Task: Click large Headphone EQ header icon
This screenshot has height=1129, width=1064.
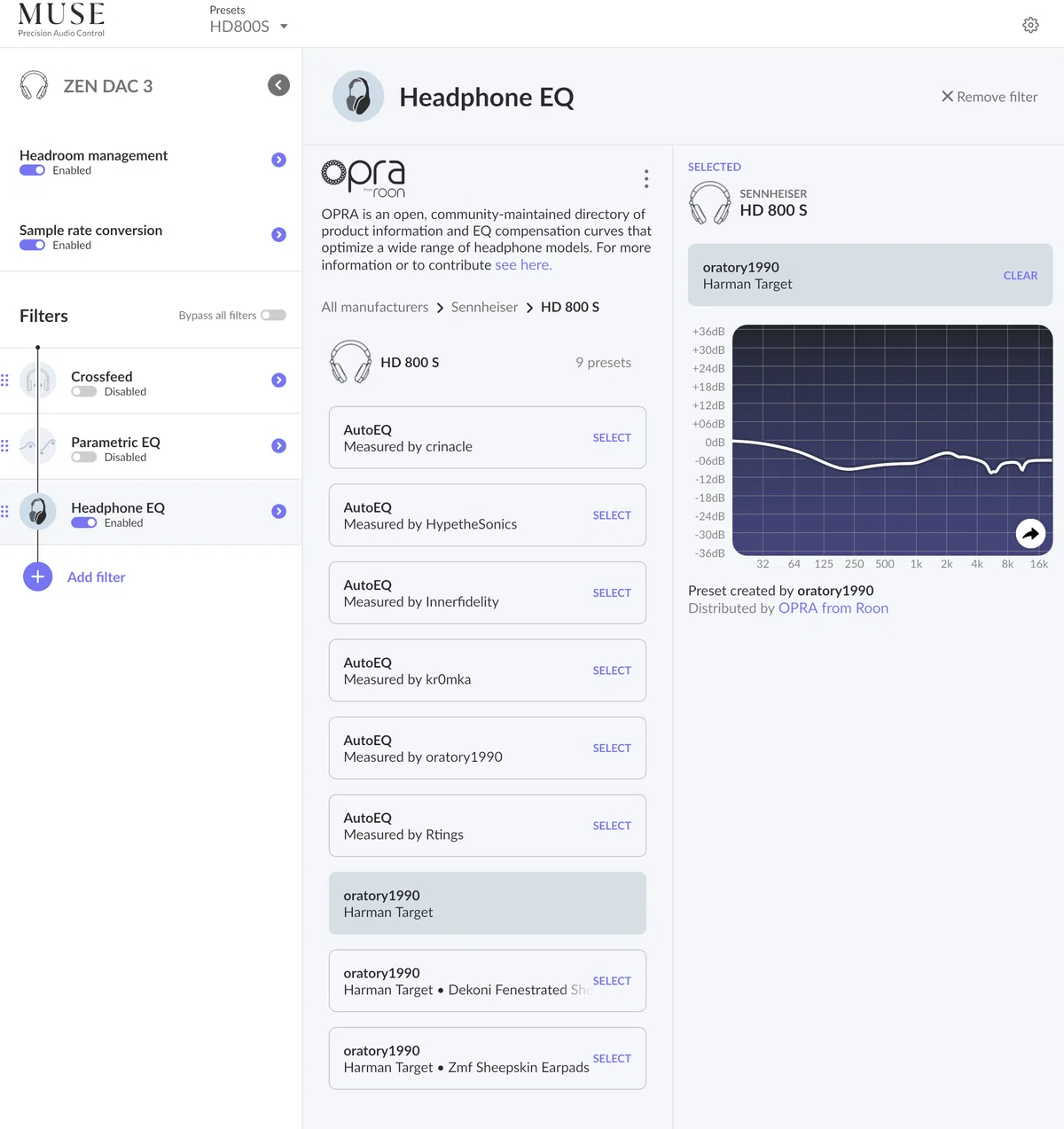Action: pos(358,96)
